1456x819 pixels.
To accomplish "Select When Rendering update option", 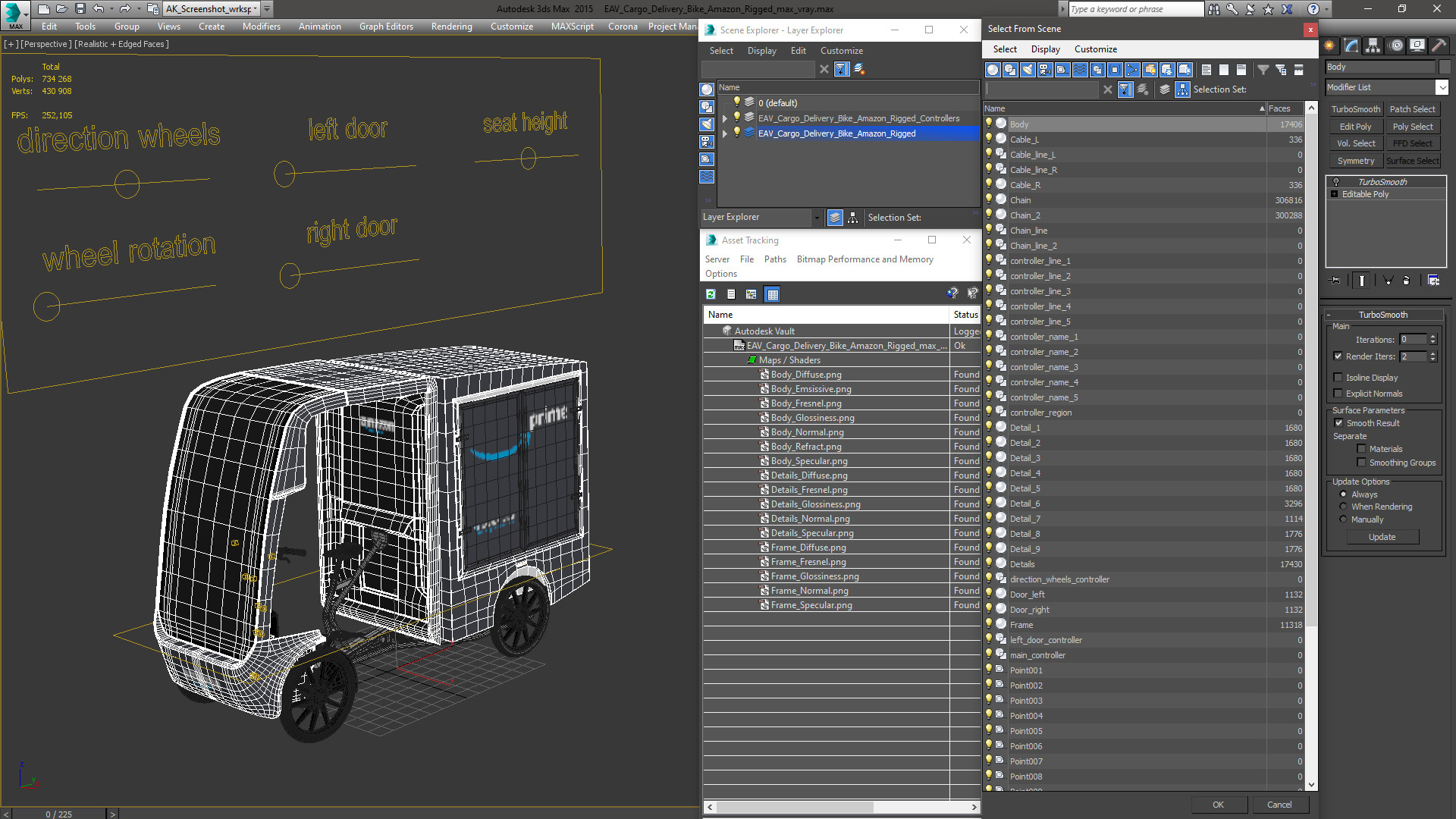I will pyautogui.click(x=1343, y=507).
